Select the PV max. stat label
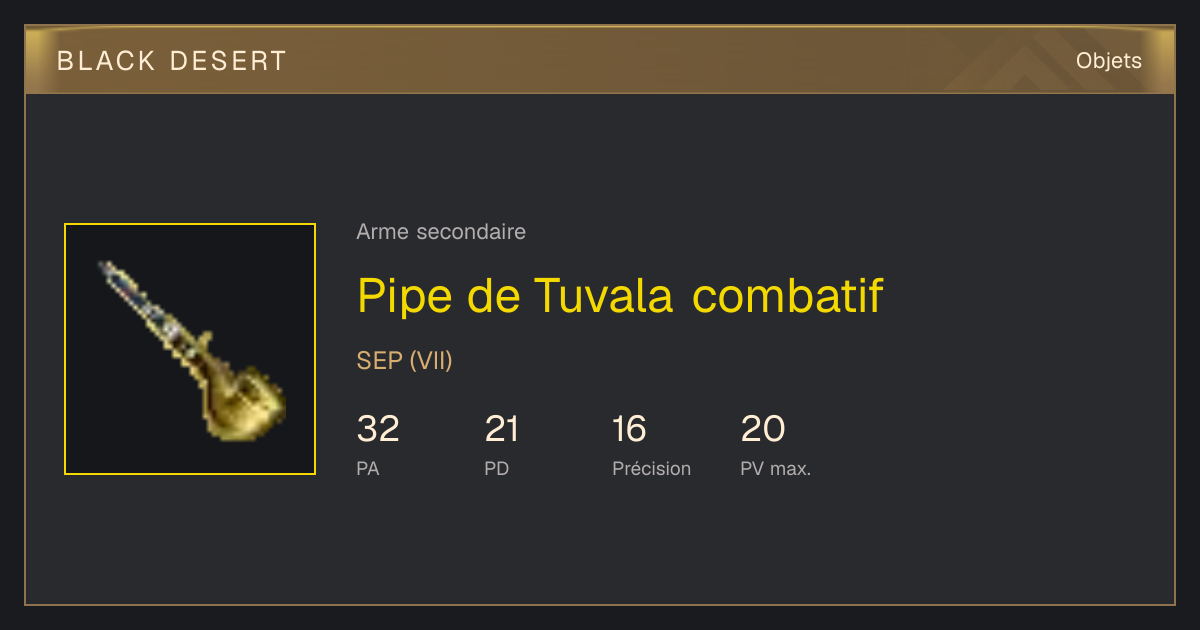The height and width of the screenshot is (630, 1200). pos(776,468)
